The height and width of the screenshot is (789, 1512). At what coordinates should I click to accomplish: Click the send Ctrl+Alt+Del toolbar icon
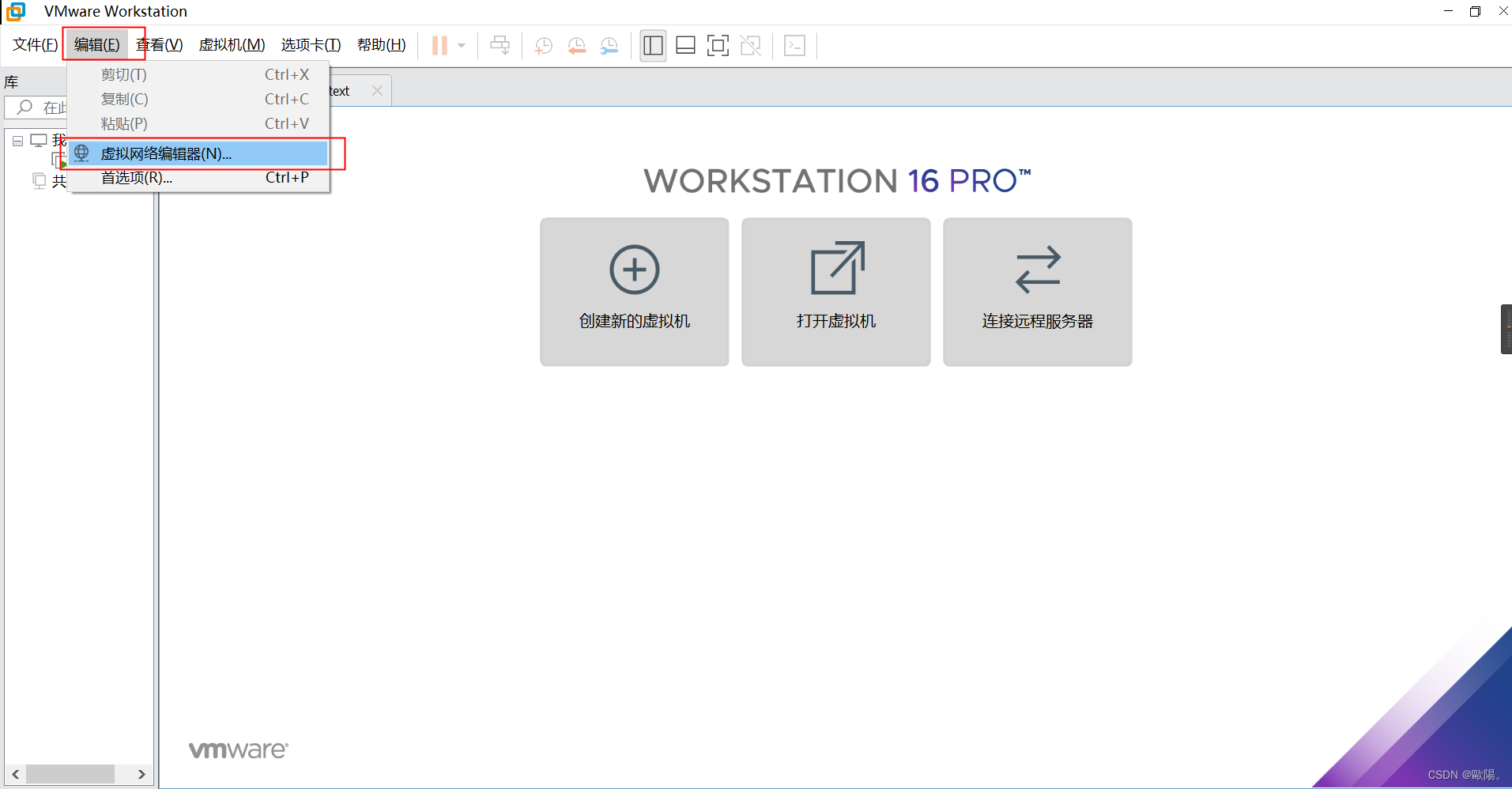point(500,45)
